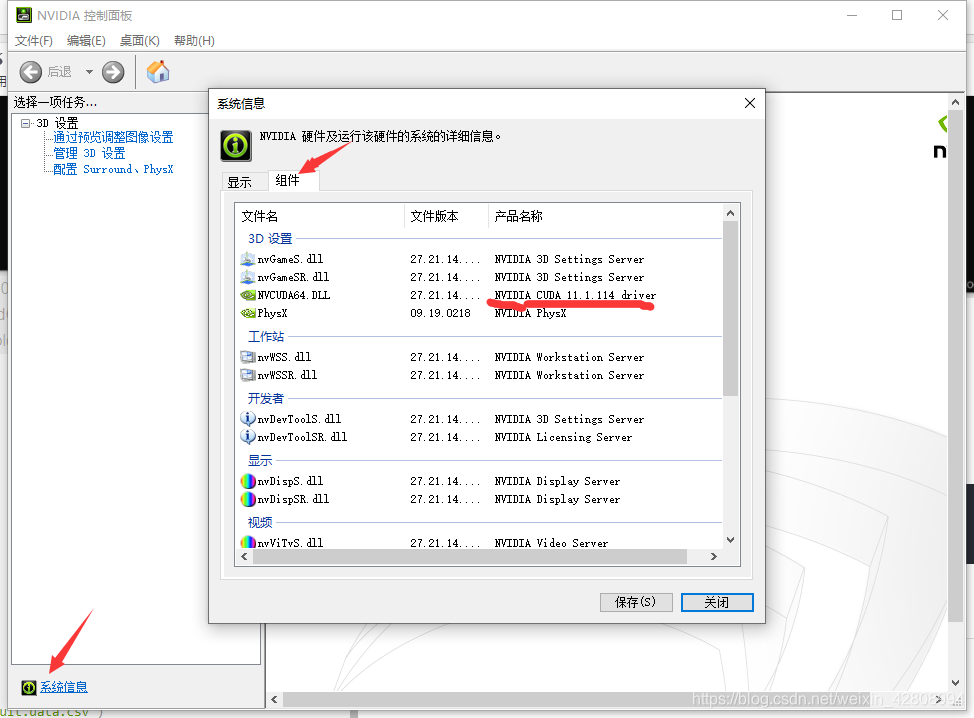Open 管理 3D 设置 tree link

(x=89, y=153)
